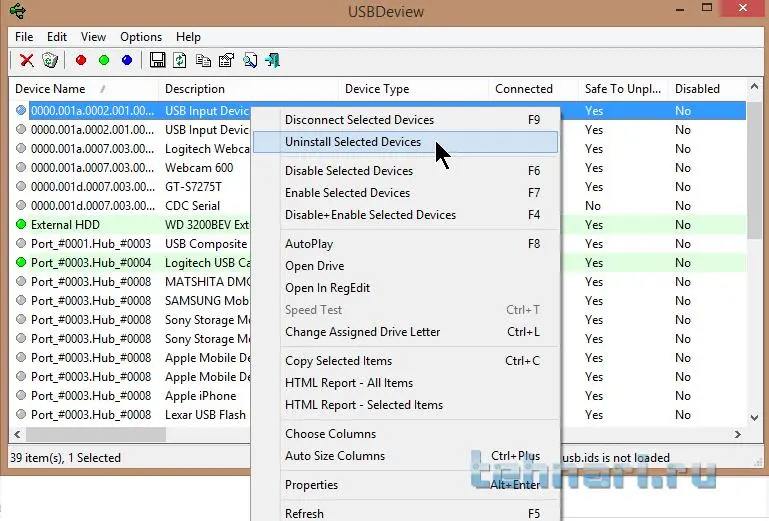Image resolution: width=769 pixels, height=521 pixels.
Task: Open Properties from the context menu
Action: [x=405, y=485]
